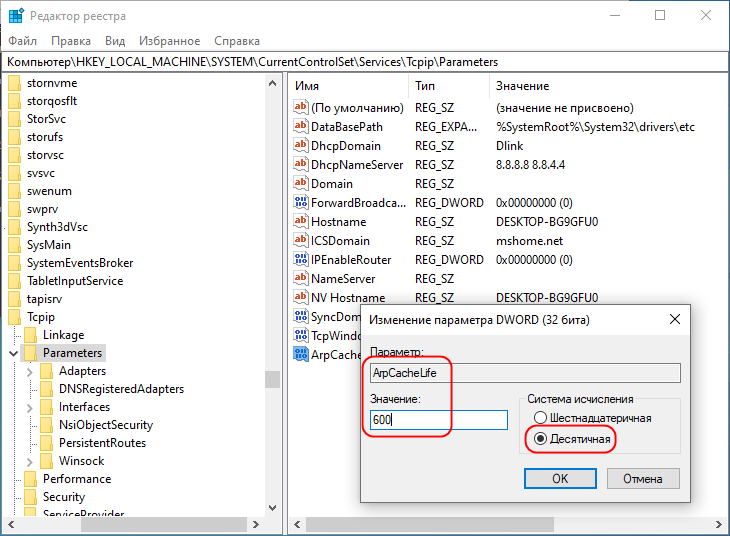The width and height of the screenshot is (730, 536).
Task: Click tree pane scroll up arrow
Action: (272, 83)
